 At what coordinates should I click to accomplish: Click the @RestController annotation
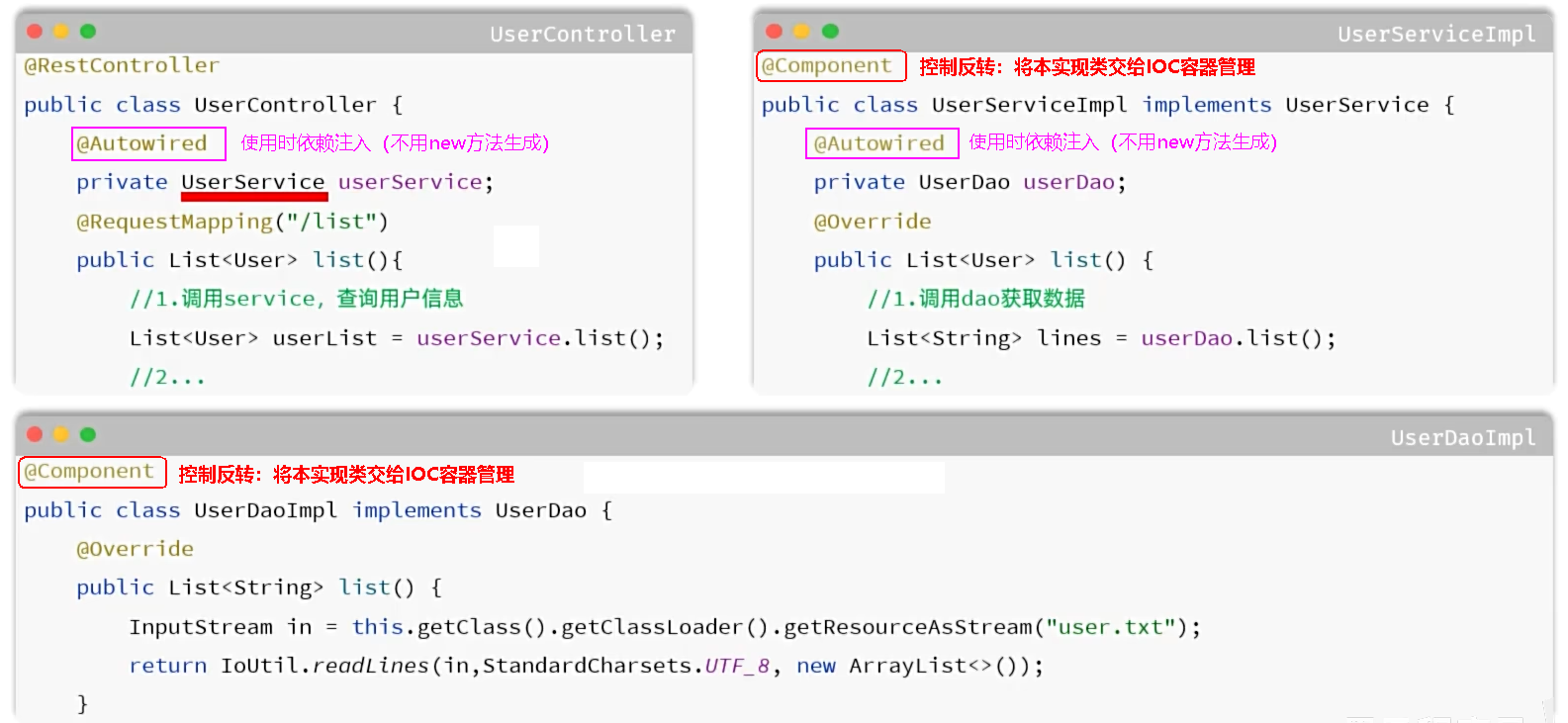(122, 65)
